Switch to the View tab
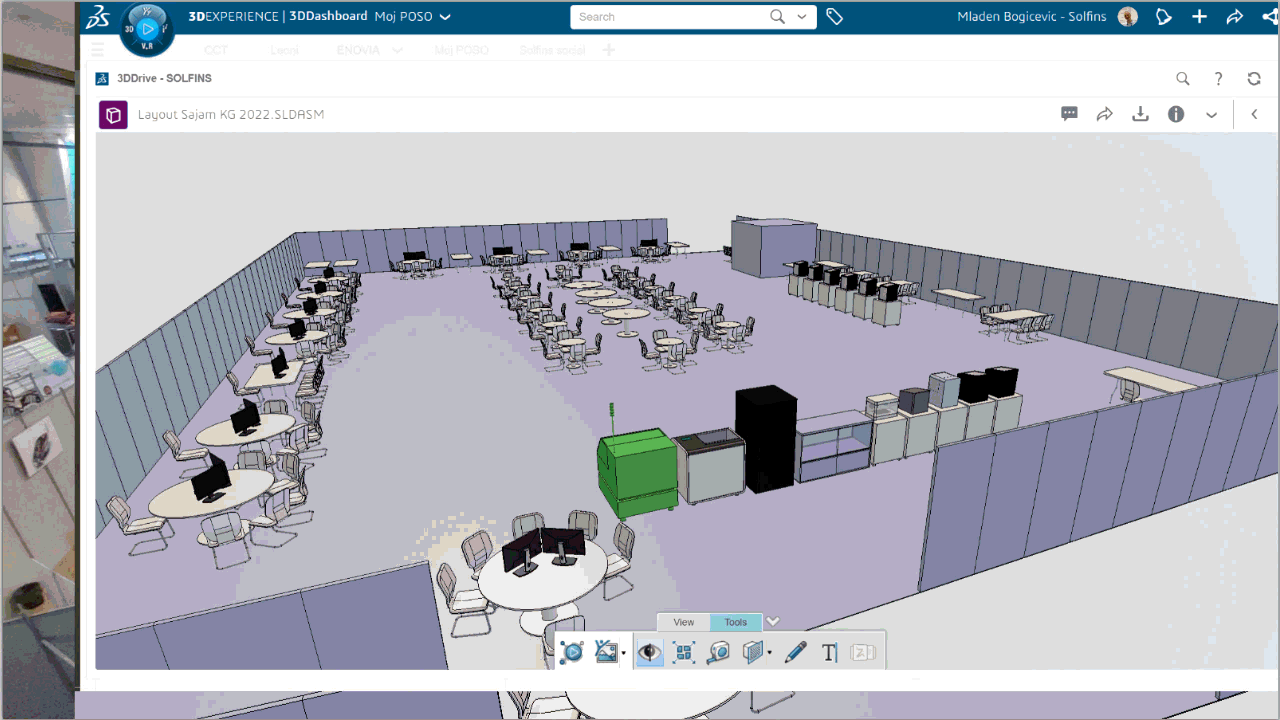The height and width of the screenshot is (720, 1280). coord(683,621)
